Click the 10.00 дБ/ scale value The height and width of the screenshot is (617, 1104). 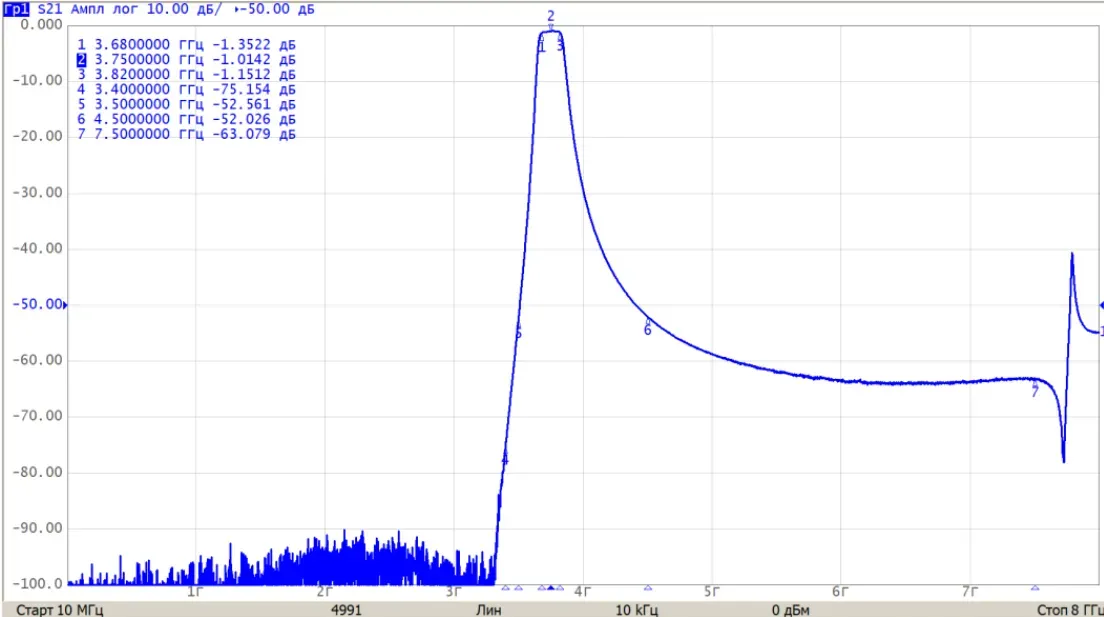(188, 8)
